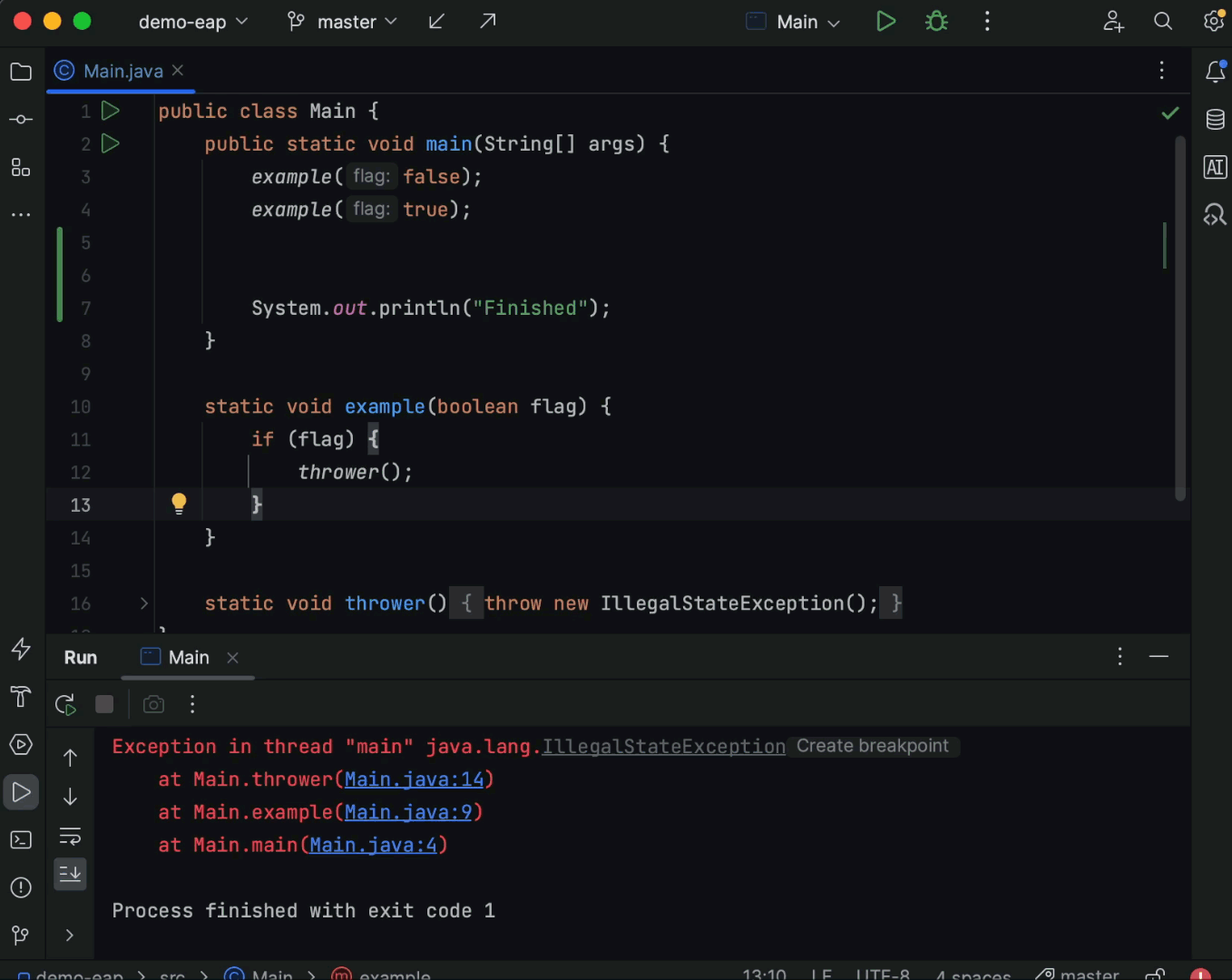This screenshot has height=980, width=1232.
Task: Expand the master branch dropdown
Action: point(343,22)
